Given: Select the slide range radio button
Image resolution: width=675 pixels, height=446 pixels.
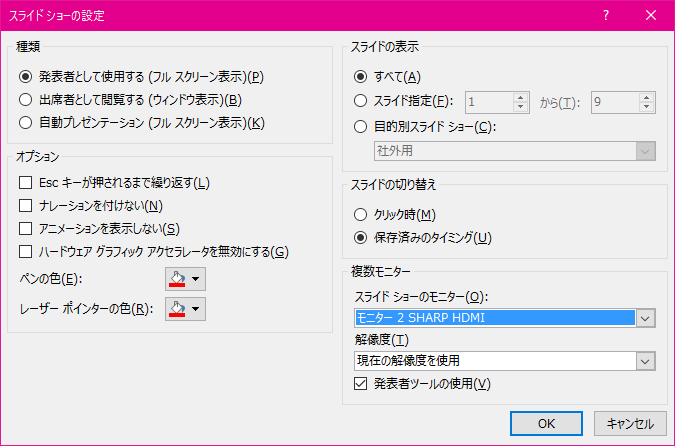Looking at the screenshot, I should 361,100.
